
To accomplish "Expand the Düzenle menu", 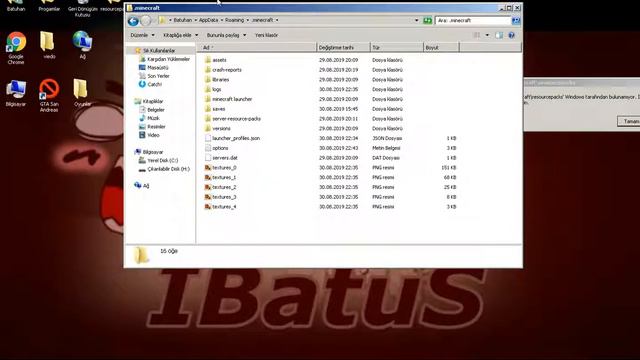I will 142,36.
